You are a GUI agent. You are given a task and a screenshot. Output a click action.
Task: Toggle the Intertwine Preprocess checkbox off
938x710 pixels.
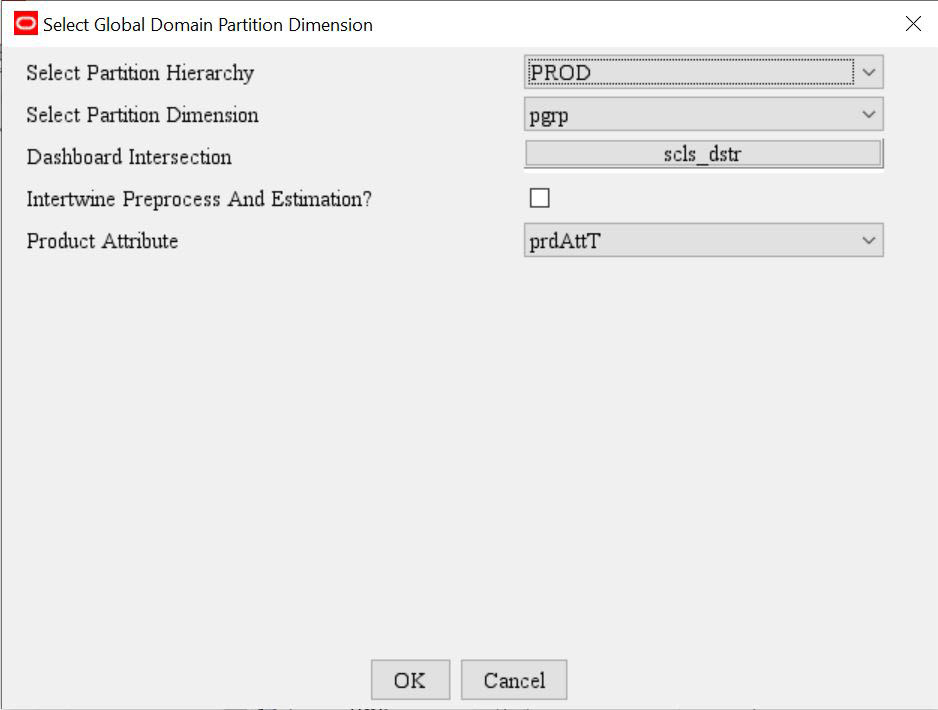coord(538,197)
